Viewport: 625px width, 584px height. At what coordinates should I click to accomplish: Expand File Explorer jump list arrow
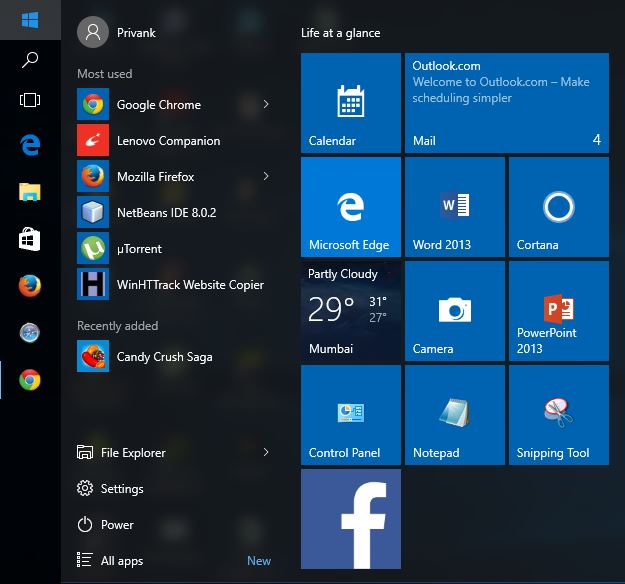point(266,452)
